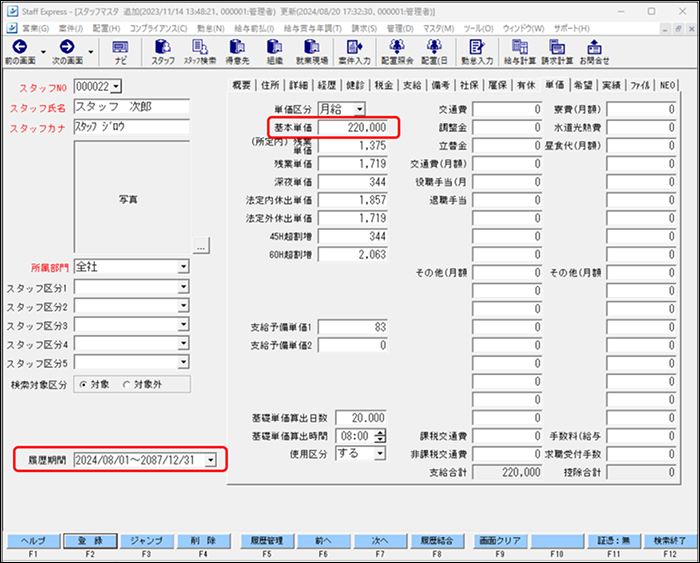Screen dimensions: 700x563
Task: Click the 基本単価 input field
Action: pos(353,128)
